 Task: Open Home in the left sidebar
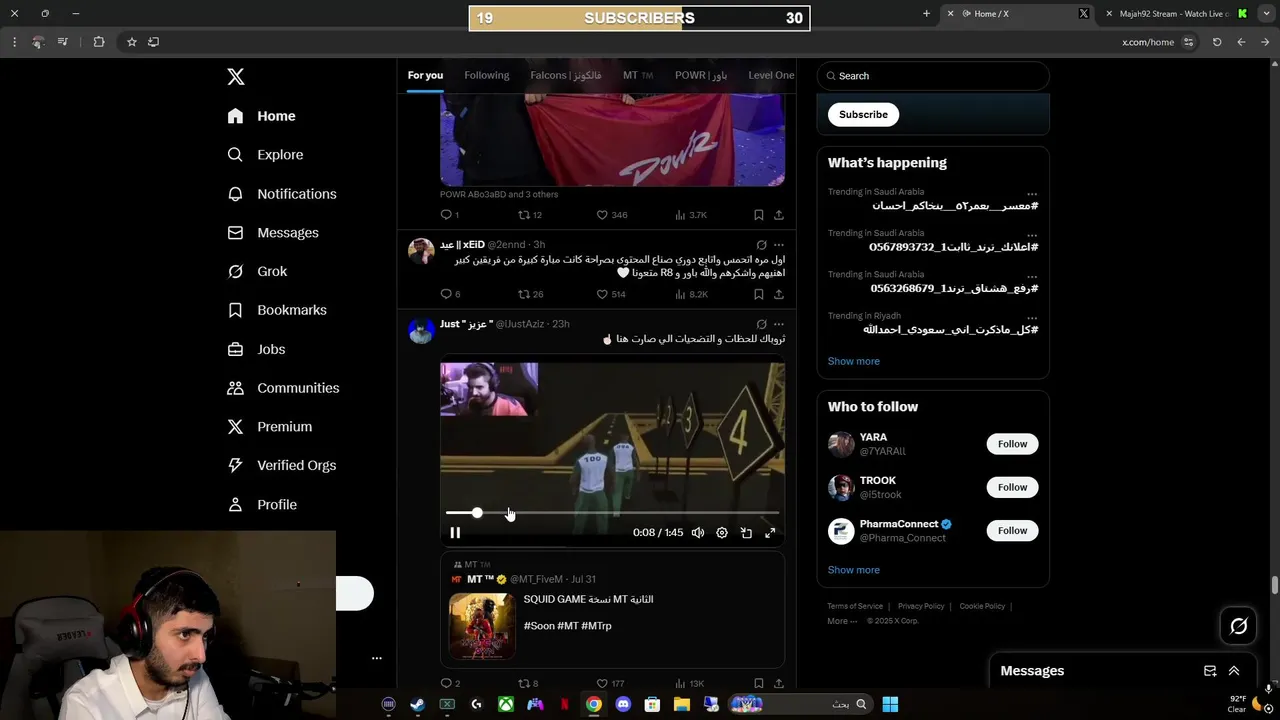click(x=261, y=116)
